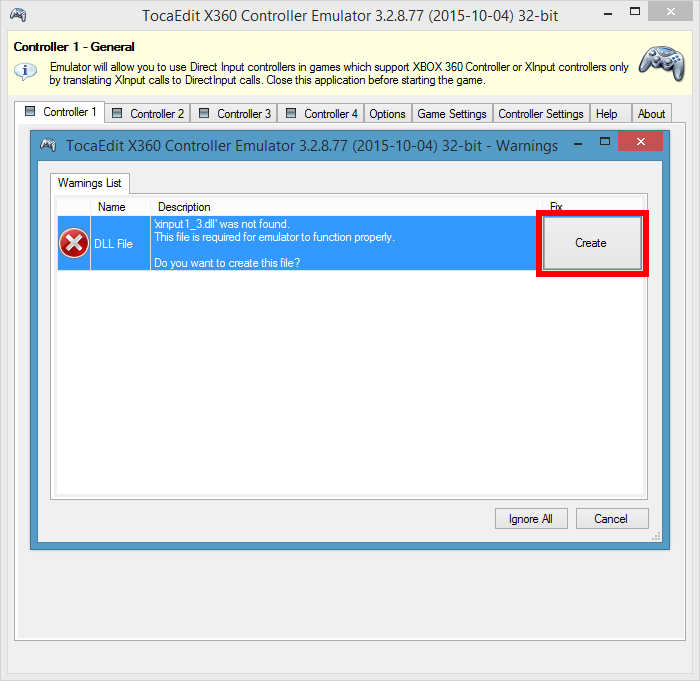
Task: Open the Controller 3 tab
Action: pyautogui.click(x=234, y=113)
